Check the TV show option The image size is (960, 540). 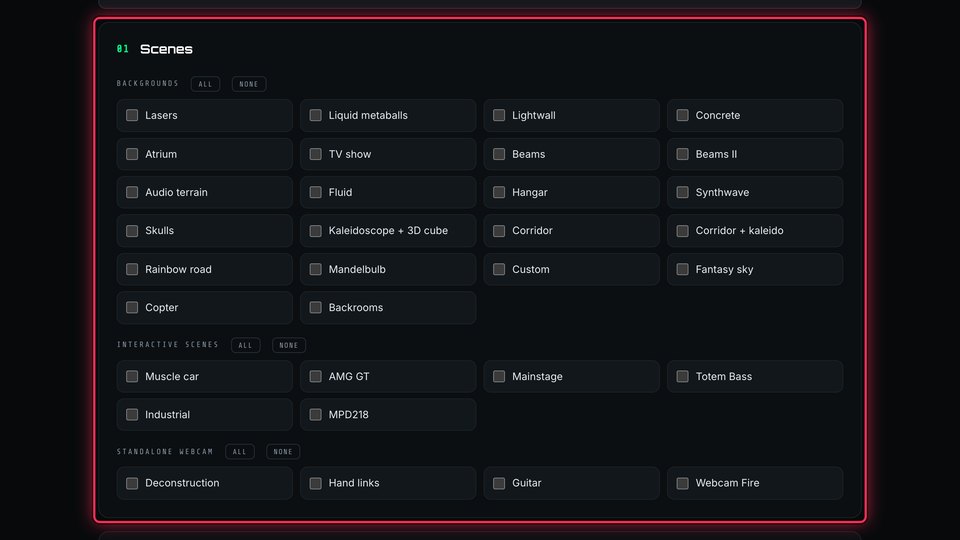pos(315,154)
